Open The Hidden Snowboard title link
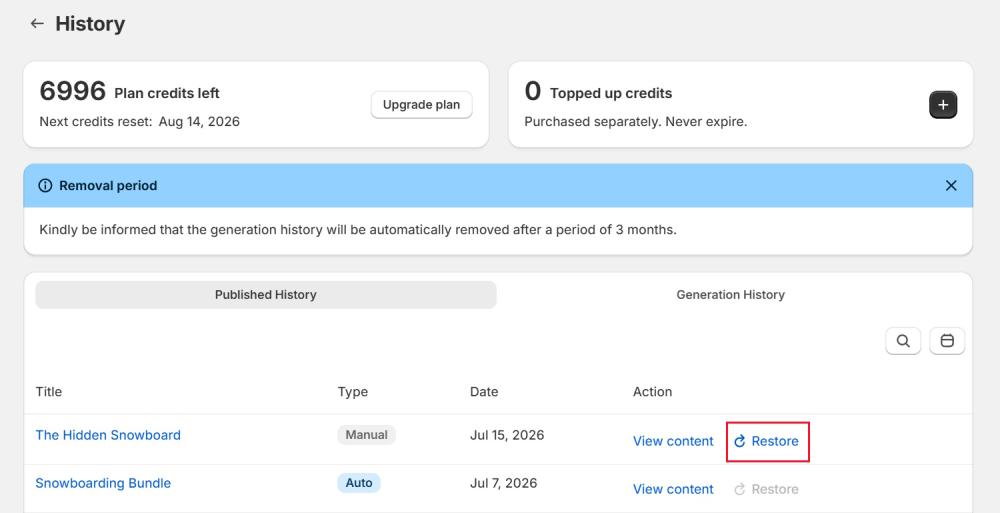Viewport: 1000px width, 513px height. [x=108, y=435]
